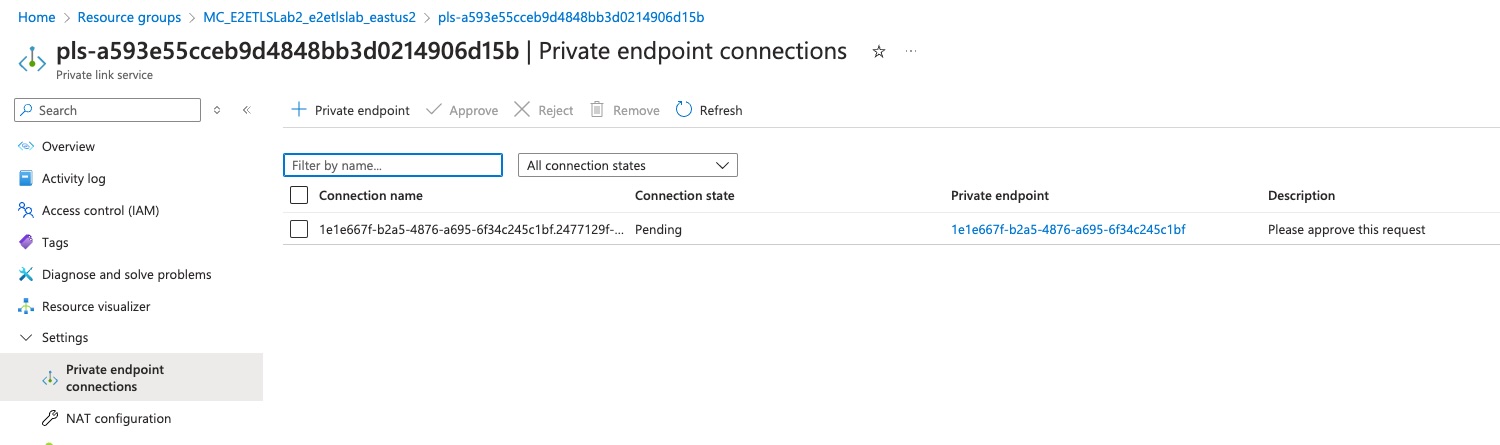
Task: Check the 1e1e667f connection row checkbox
Action: pyautogui.click(x=299, y=229)
